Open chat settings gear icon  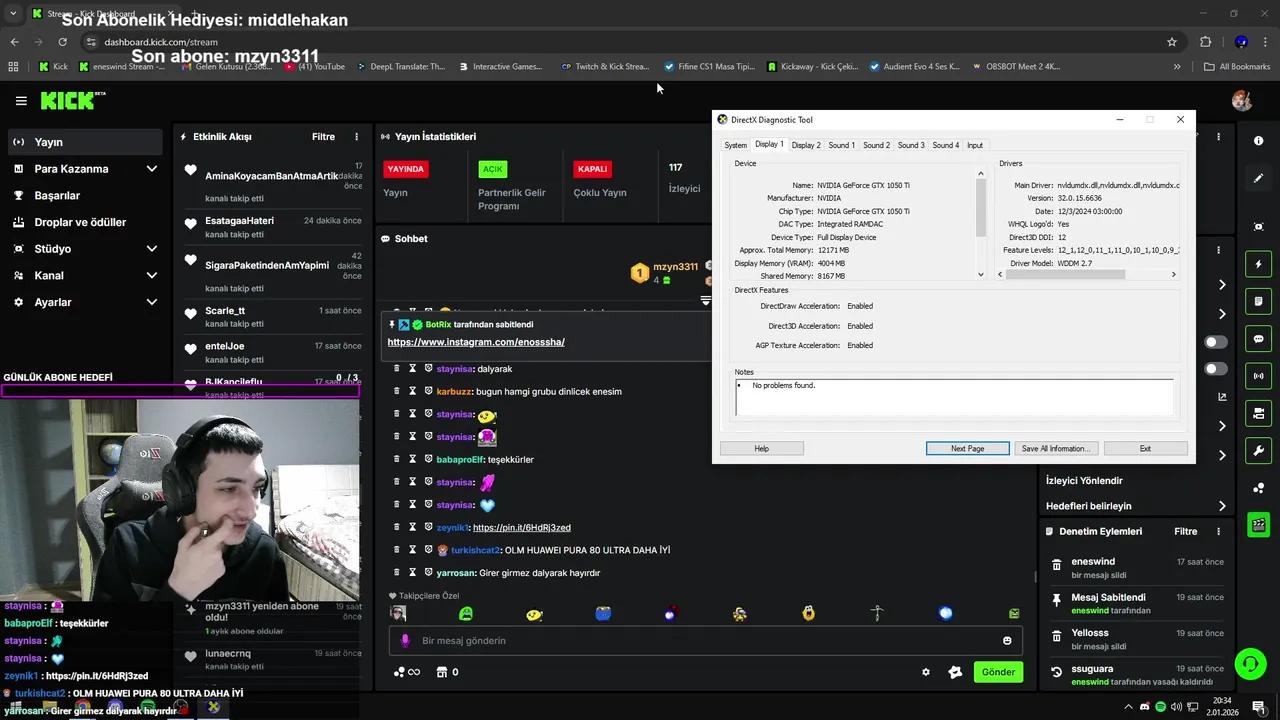(926, 672)
